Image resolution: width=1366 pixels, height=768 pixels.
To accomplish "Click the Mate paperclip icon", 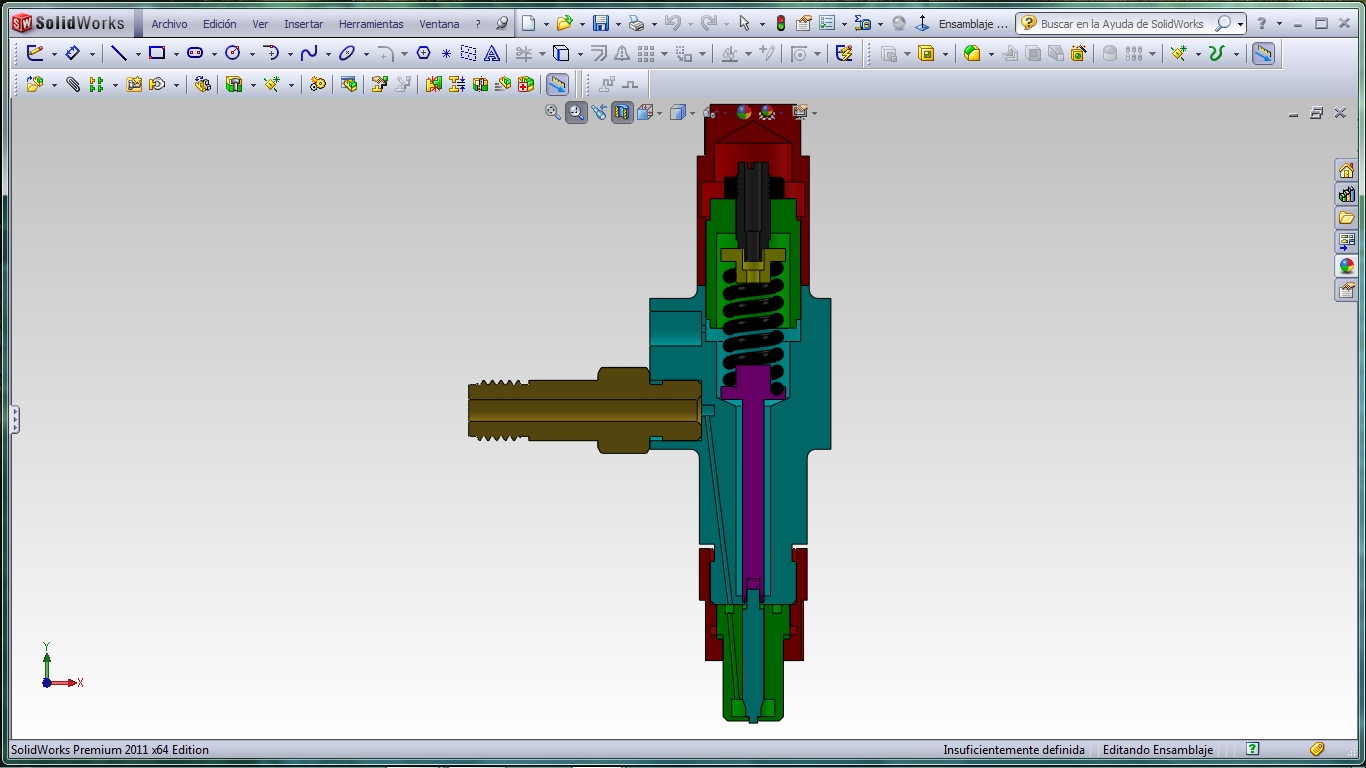I will pos(73,85).
